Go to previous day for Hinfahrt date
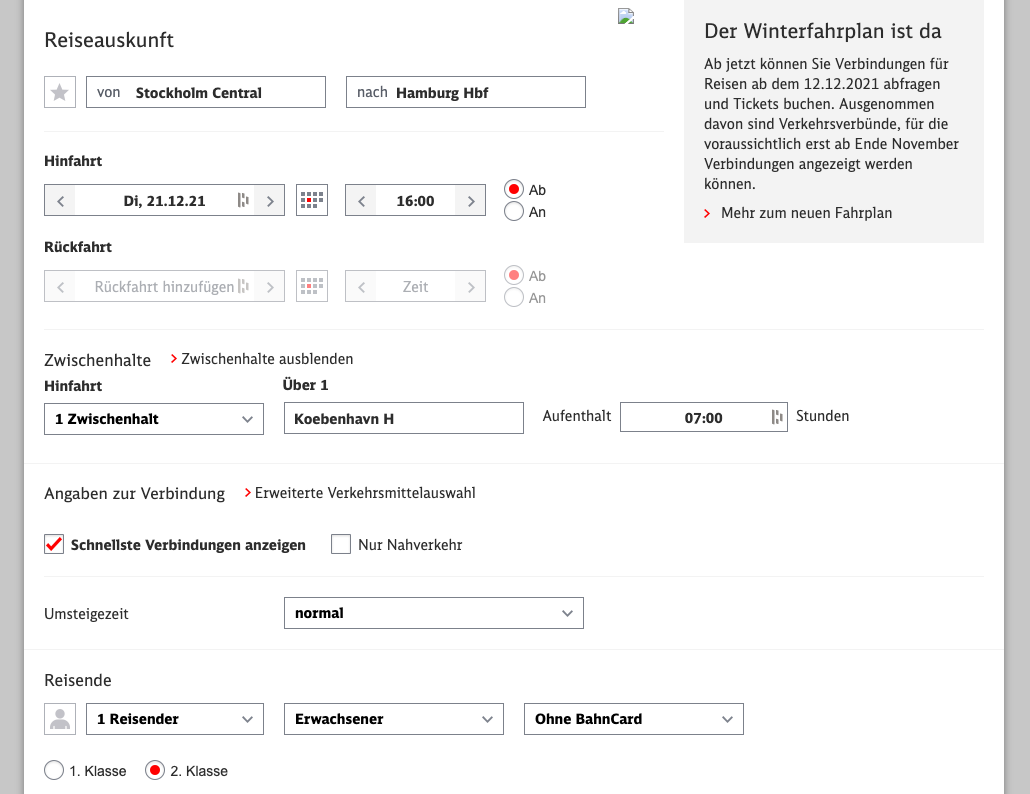1030x794 pixels. [x=60, y=201]
